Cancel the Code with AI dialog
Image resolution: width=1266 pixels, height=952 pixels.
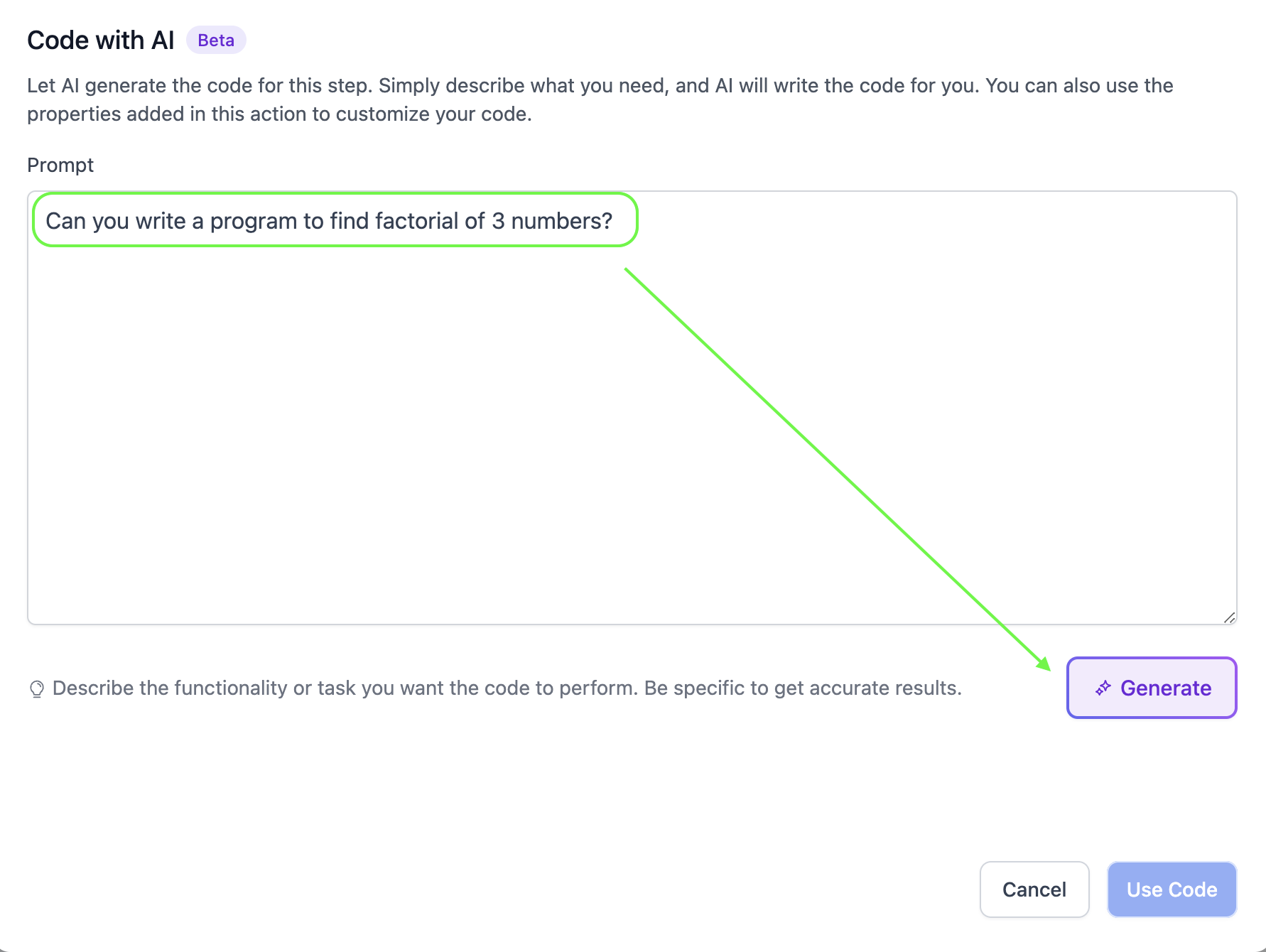(x=1034, y=889)
